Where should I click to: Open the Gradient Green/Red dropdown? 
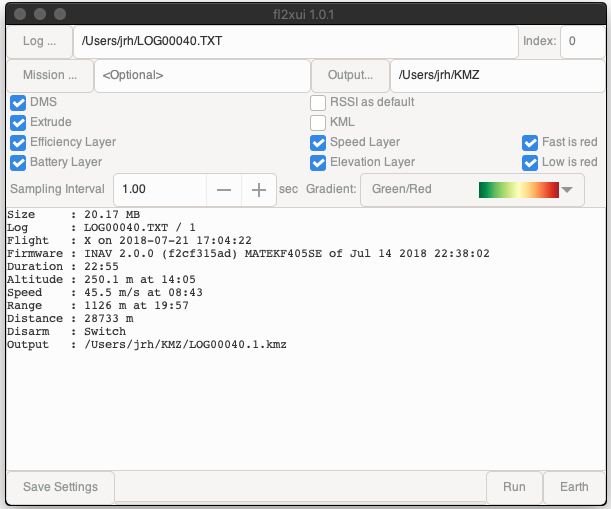pyautogui.click(x=472, y=189)
